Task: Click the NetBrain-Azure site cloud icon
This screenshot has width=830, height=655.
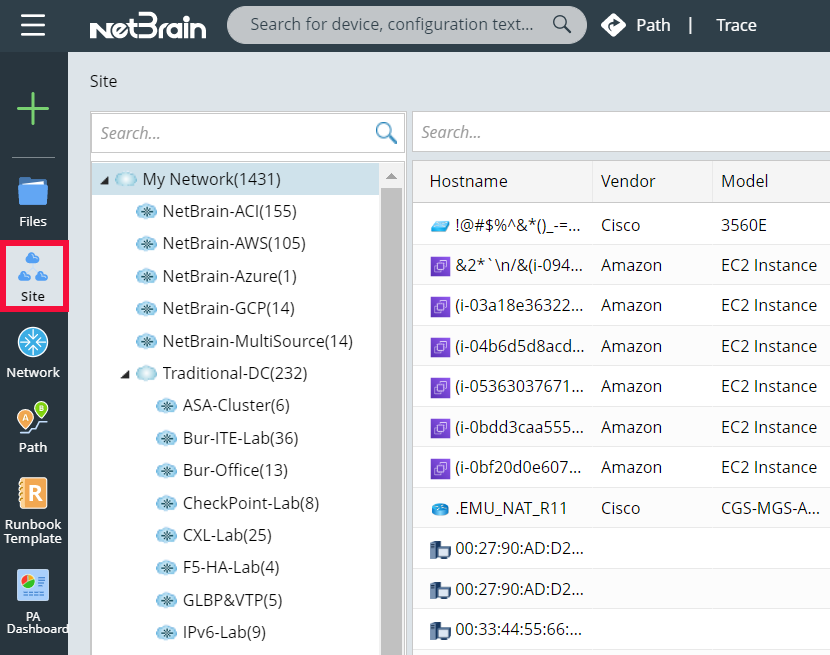Action: [146, 276]
